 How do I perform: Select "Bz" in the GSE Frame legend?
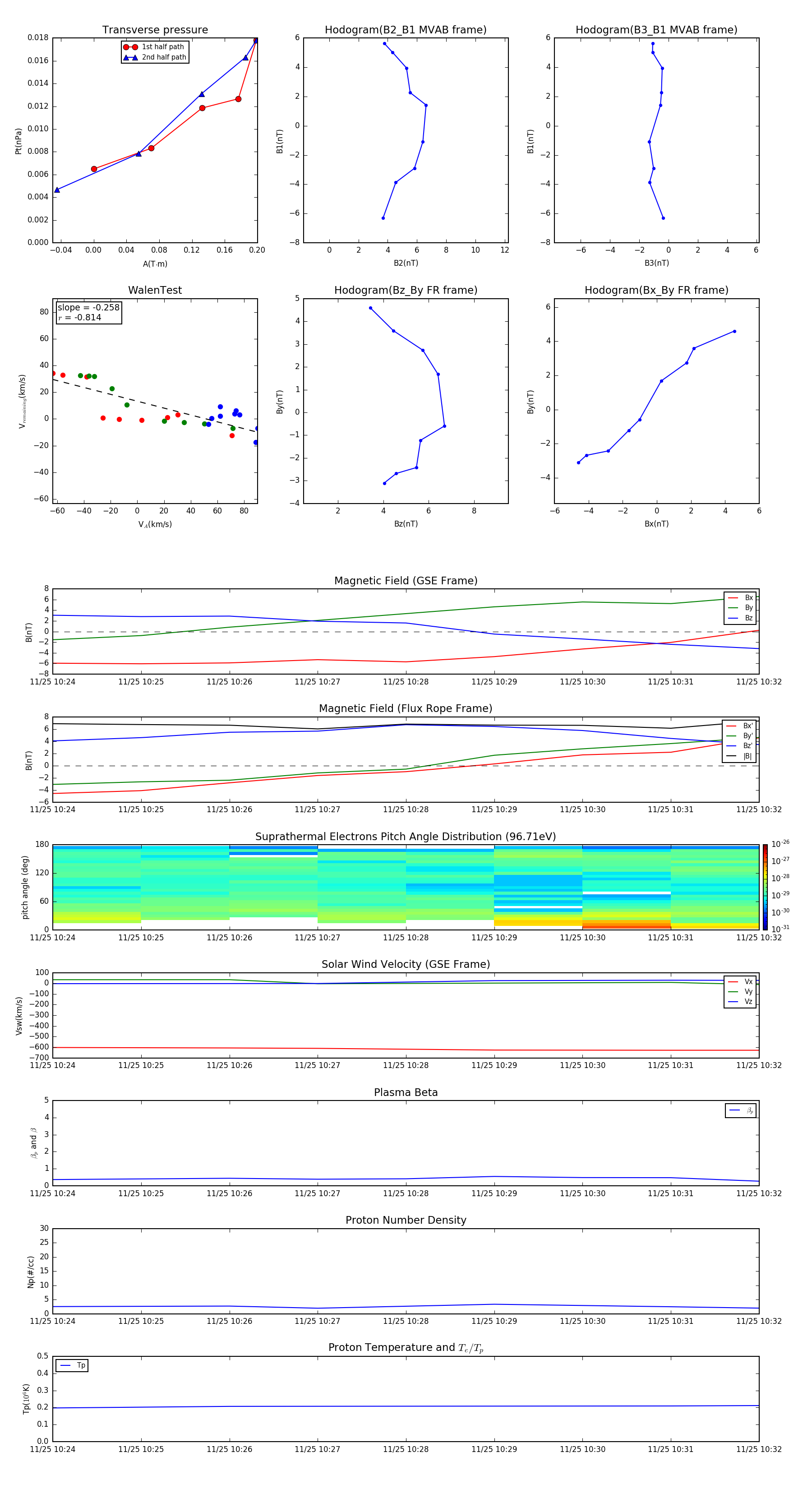(x=741, y=618)
